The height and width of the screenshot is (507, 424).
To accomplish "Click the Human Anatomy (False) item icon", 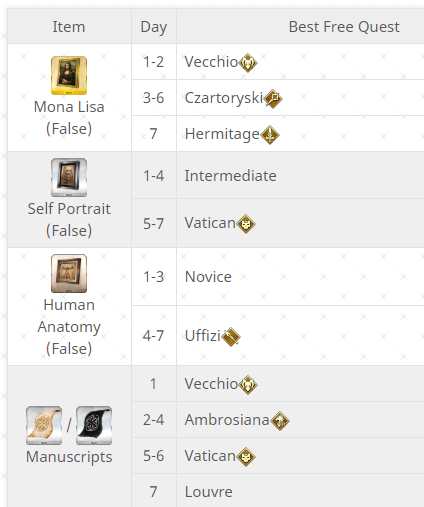I will [x=69, y=273].
